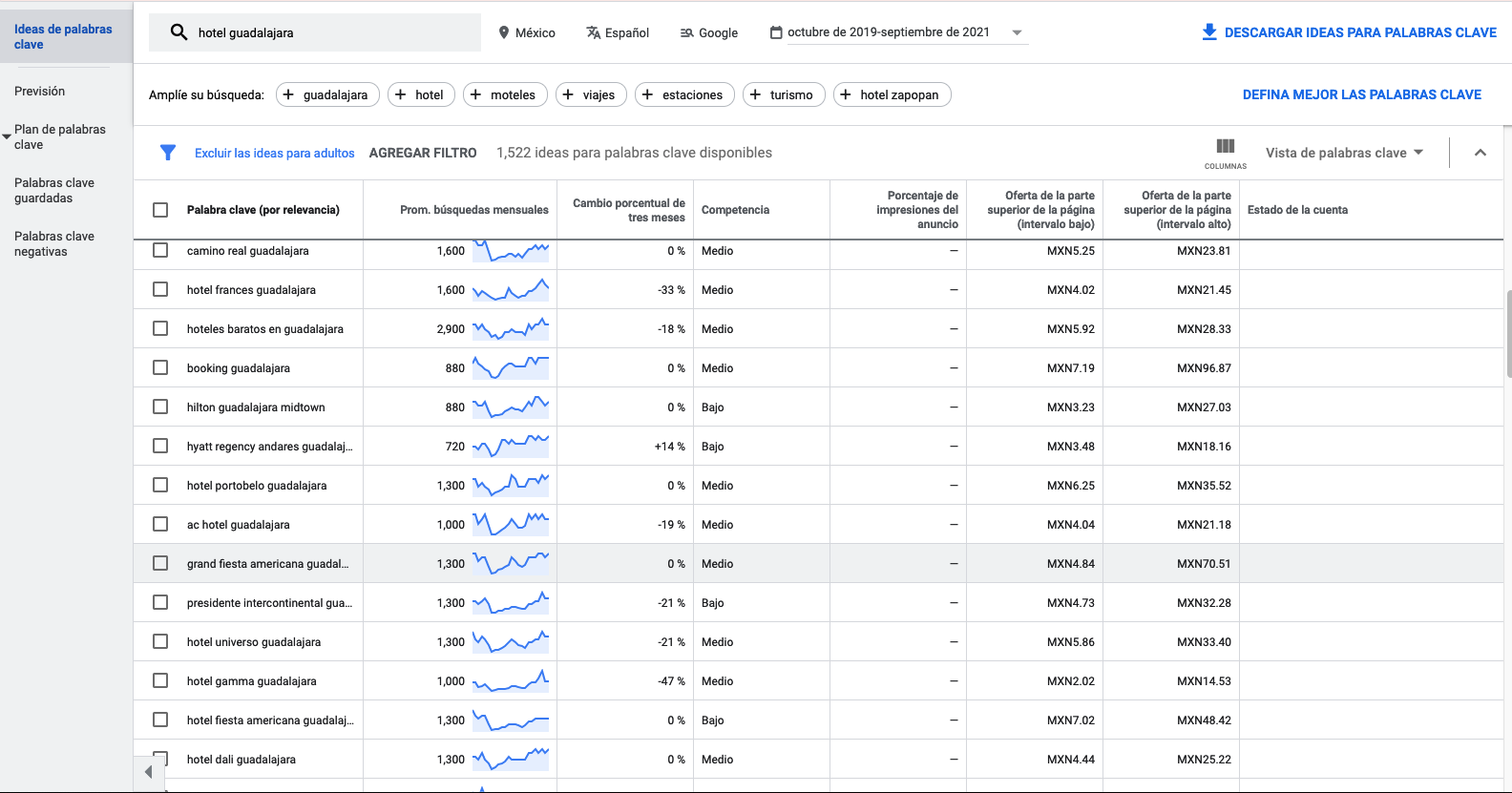Select checkbox for booking guadalajara
Screen dimensions: 1512x793
(x=160, y=367)
